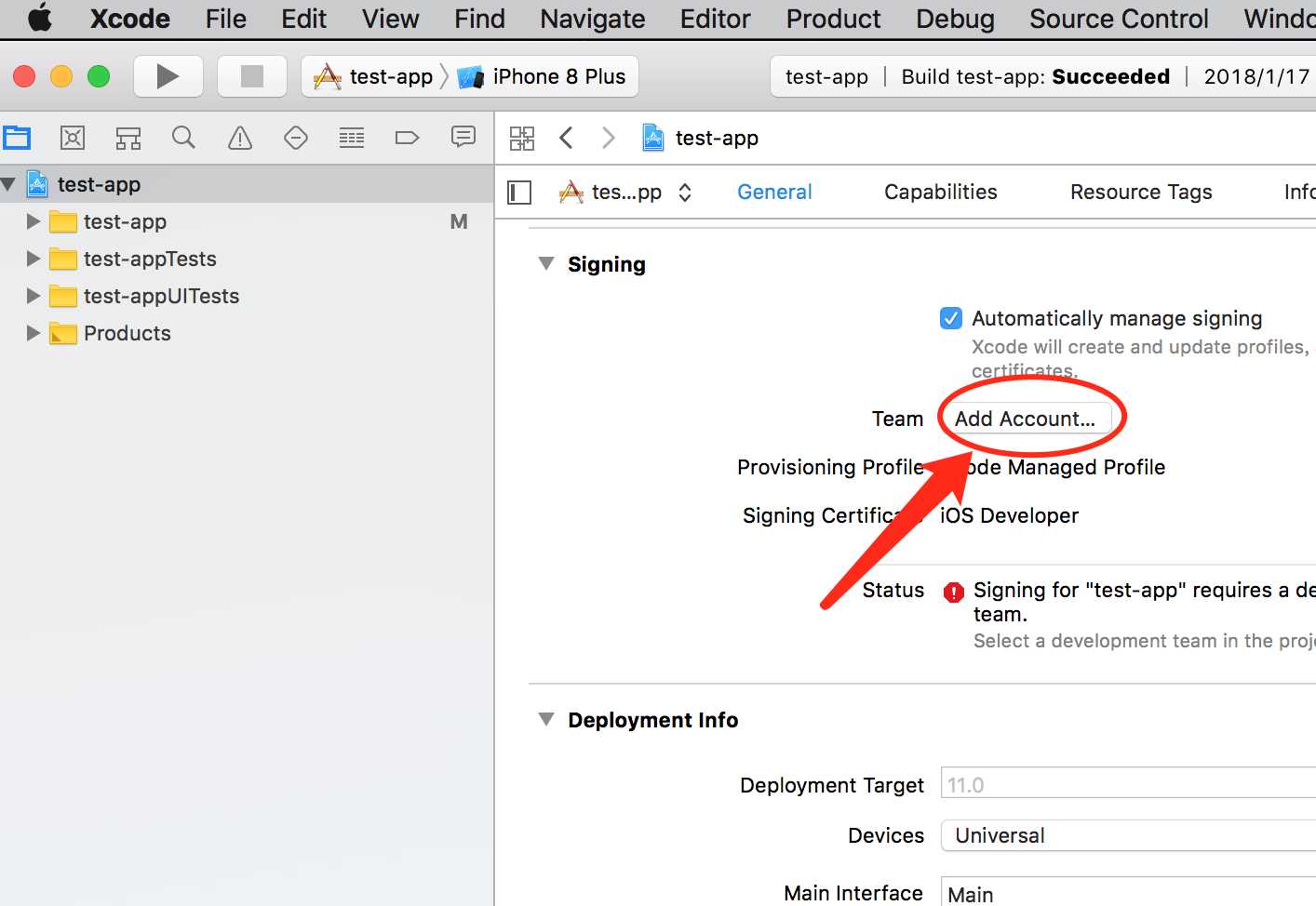This screenshot has height=906, width=1316.
Task: Click the iOS Developer certificate text
Action: tap(1009, 515)
